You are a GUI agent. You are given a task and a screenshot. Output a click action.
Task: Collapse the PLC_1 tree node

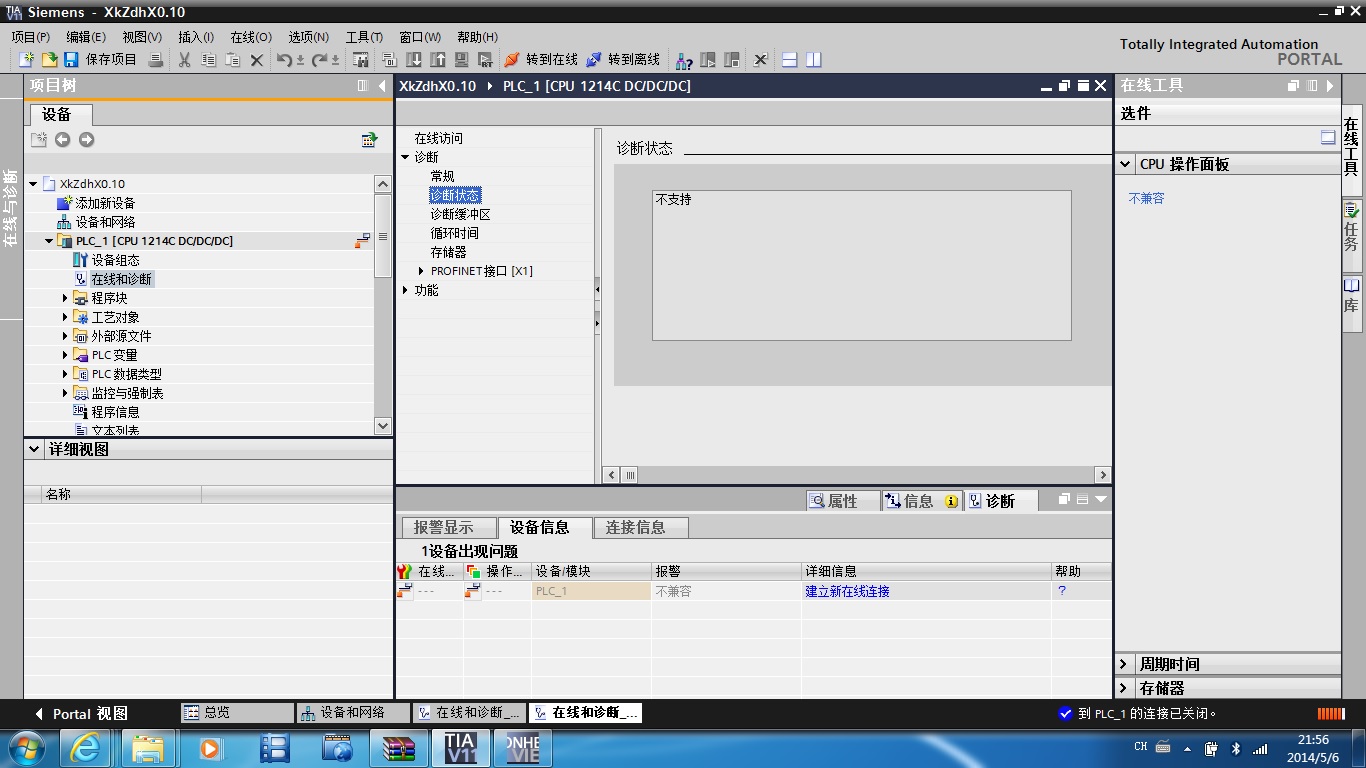[49, 241]
